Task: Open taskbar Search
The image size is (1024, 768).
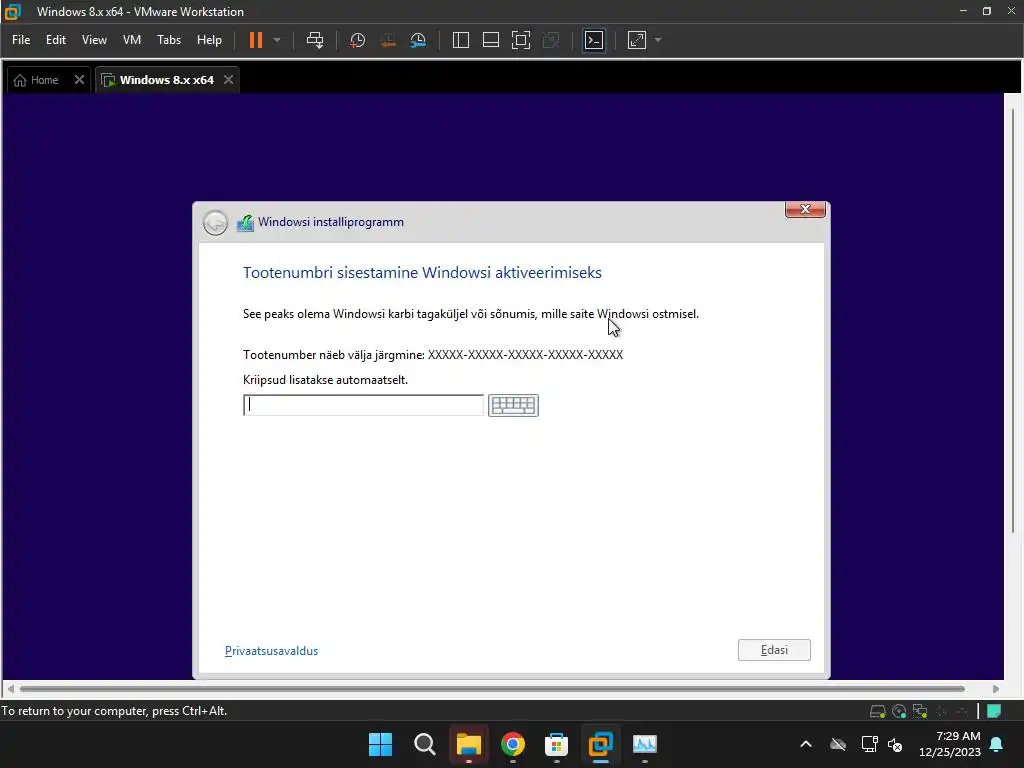Action: point(424,744)
